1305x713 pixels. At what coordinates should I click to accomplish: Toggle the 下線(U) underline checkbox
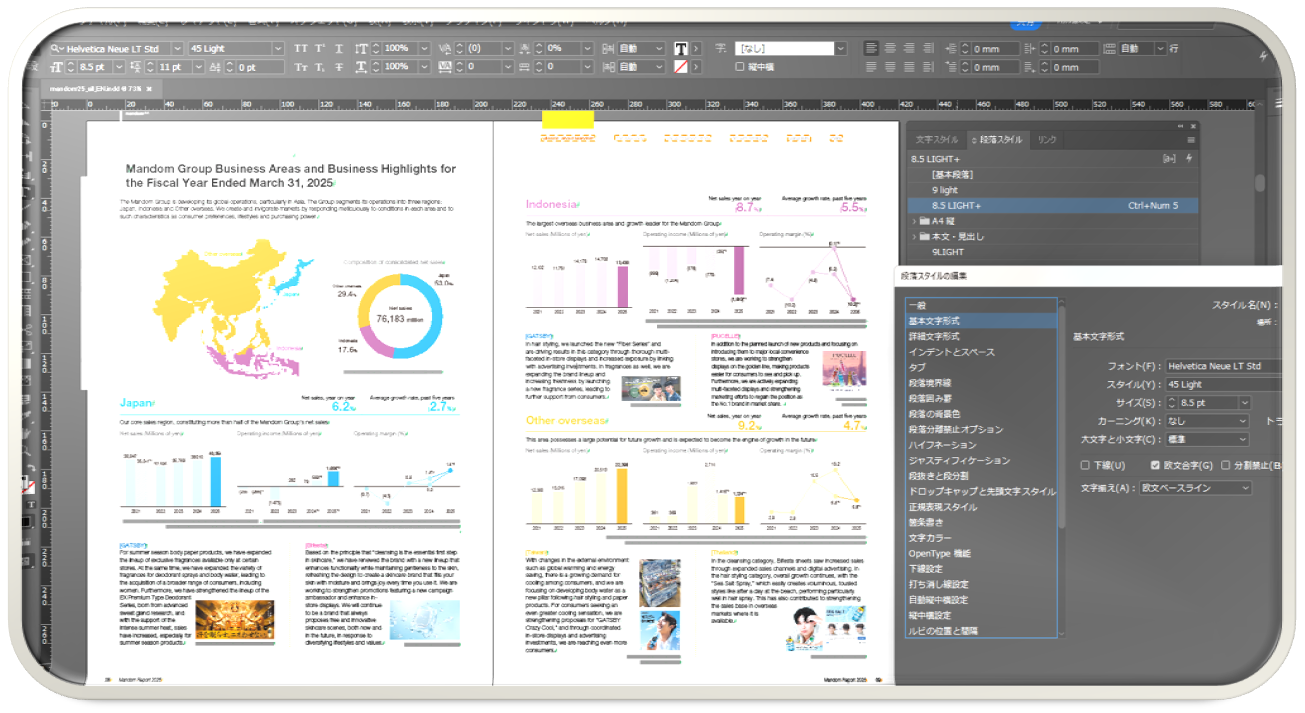1086,465
